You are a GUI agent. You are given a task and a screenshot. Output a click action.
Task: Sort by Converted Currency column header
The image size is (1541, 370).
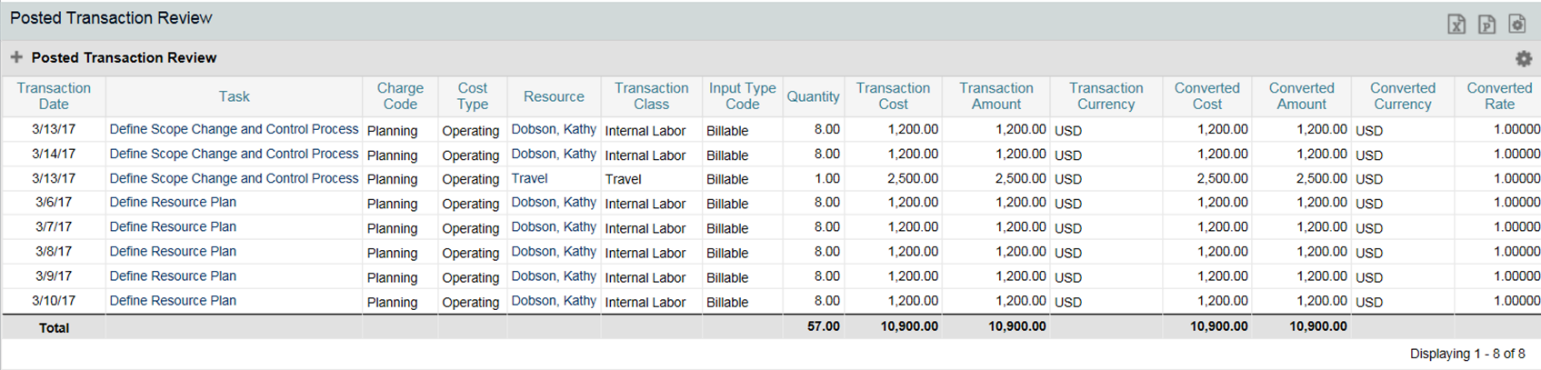pos(1402,96)
